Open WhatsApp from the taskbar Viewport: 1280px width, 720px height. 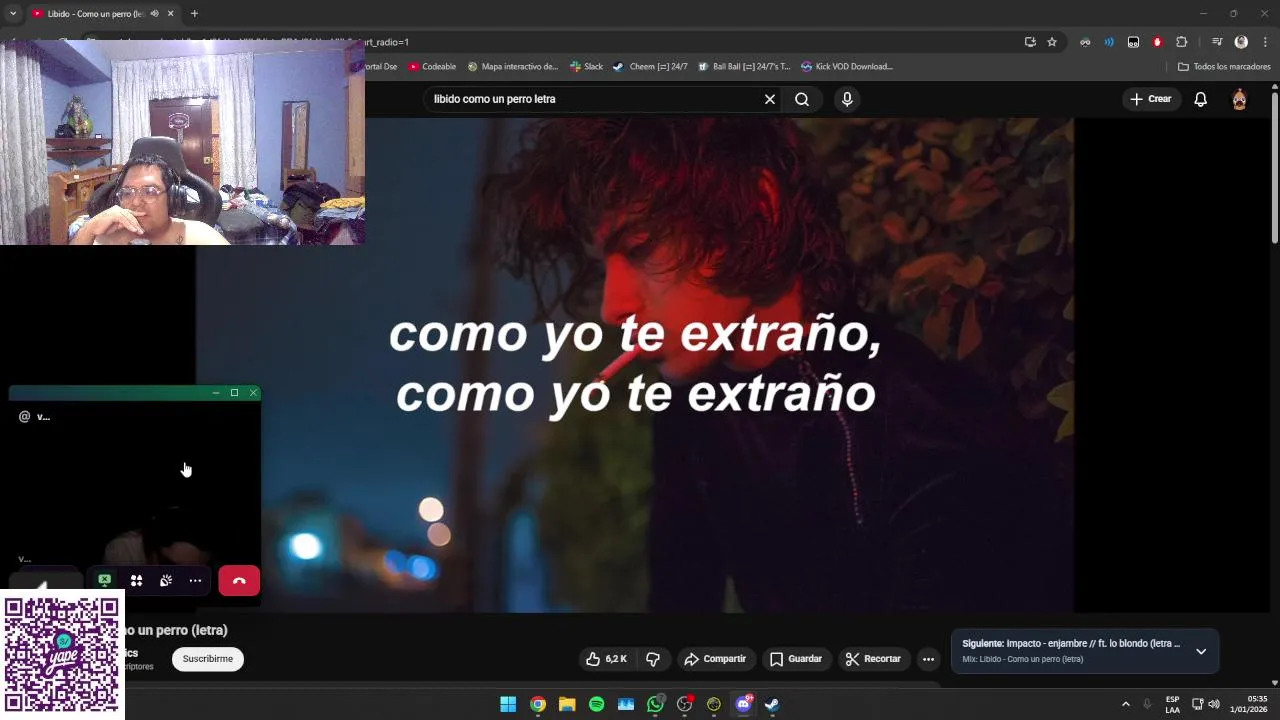(x=655, y=704)
